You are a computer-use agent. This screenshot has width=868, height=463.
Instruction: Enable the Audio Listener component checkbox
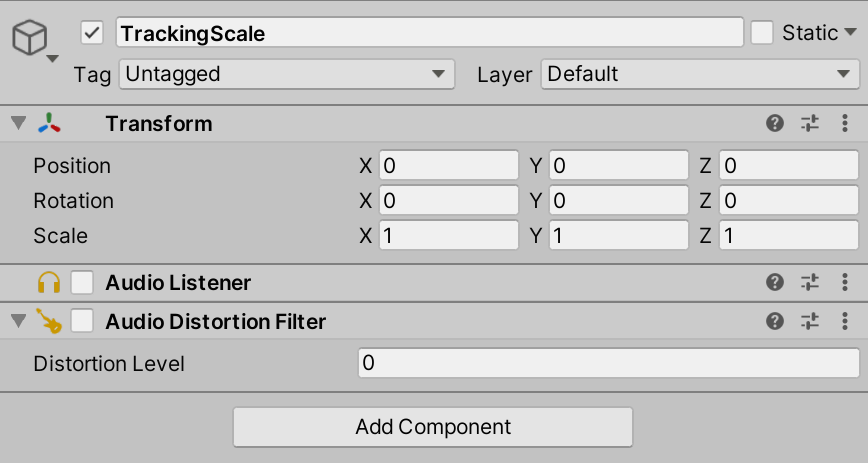tap(82, 283)
